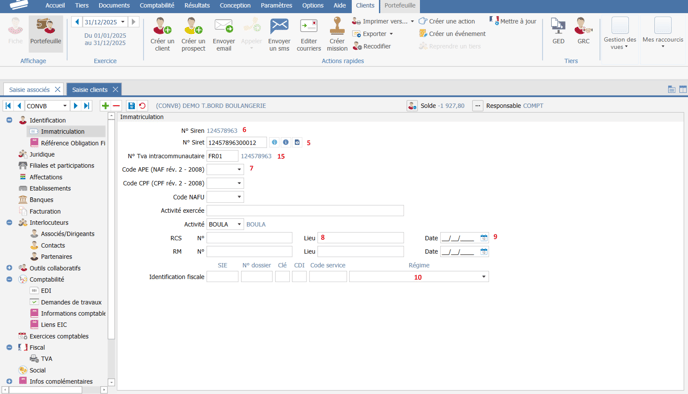
Task: Collapse Fiscal tree node
Action: 9,347
